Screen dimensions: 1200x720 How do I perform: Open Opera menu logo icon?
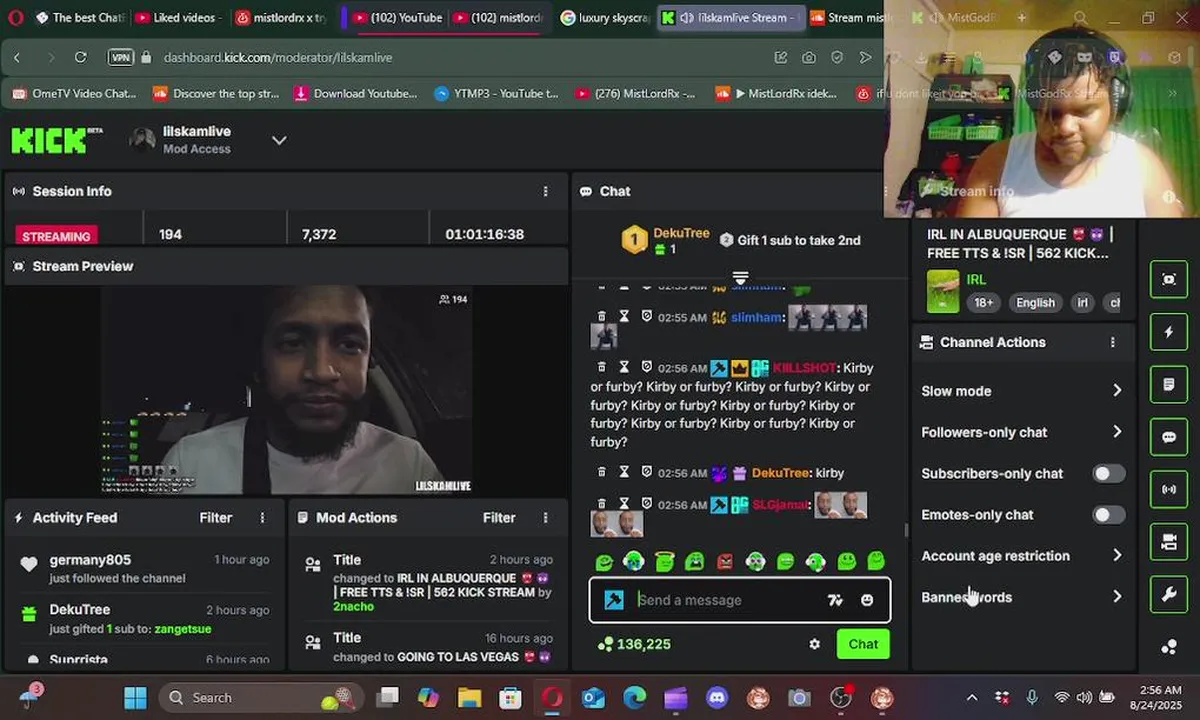16,17
